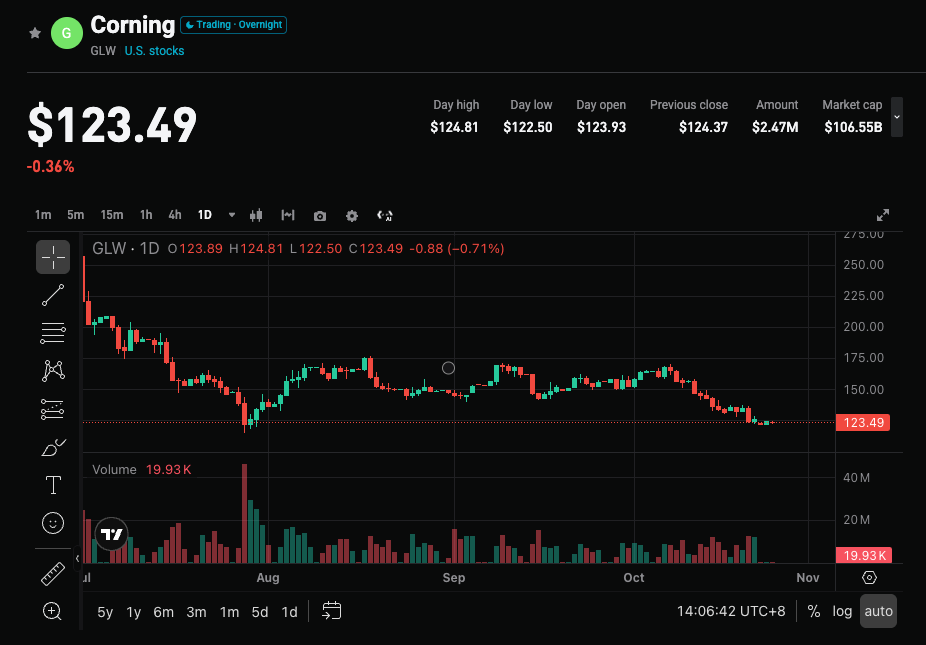Activate the zoom in tool

[52, 611]
